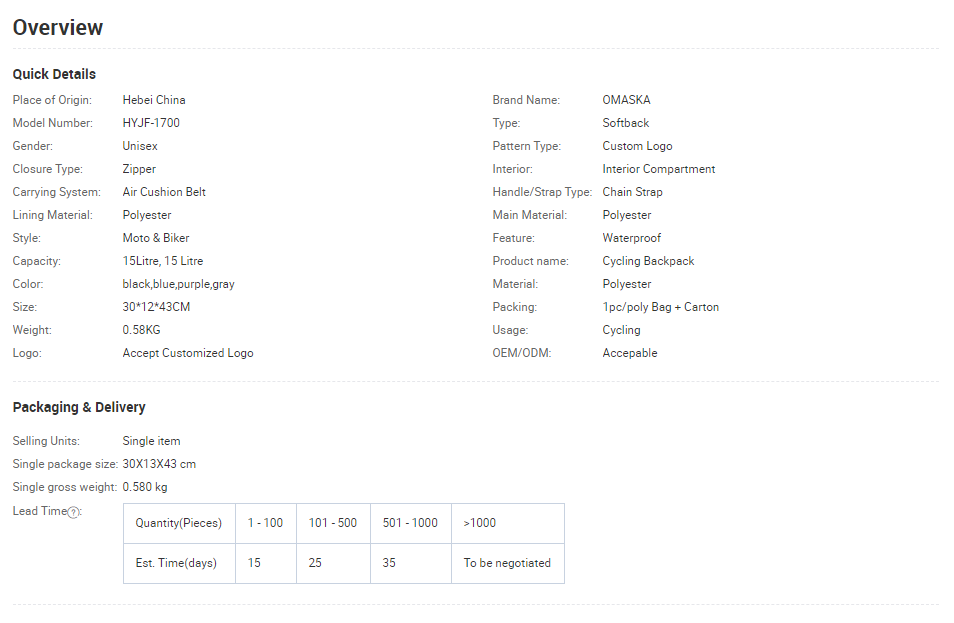Click the Chain Strap handle type value

[x=632, y=192]
